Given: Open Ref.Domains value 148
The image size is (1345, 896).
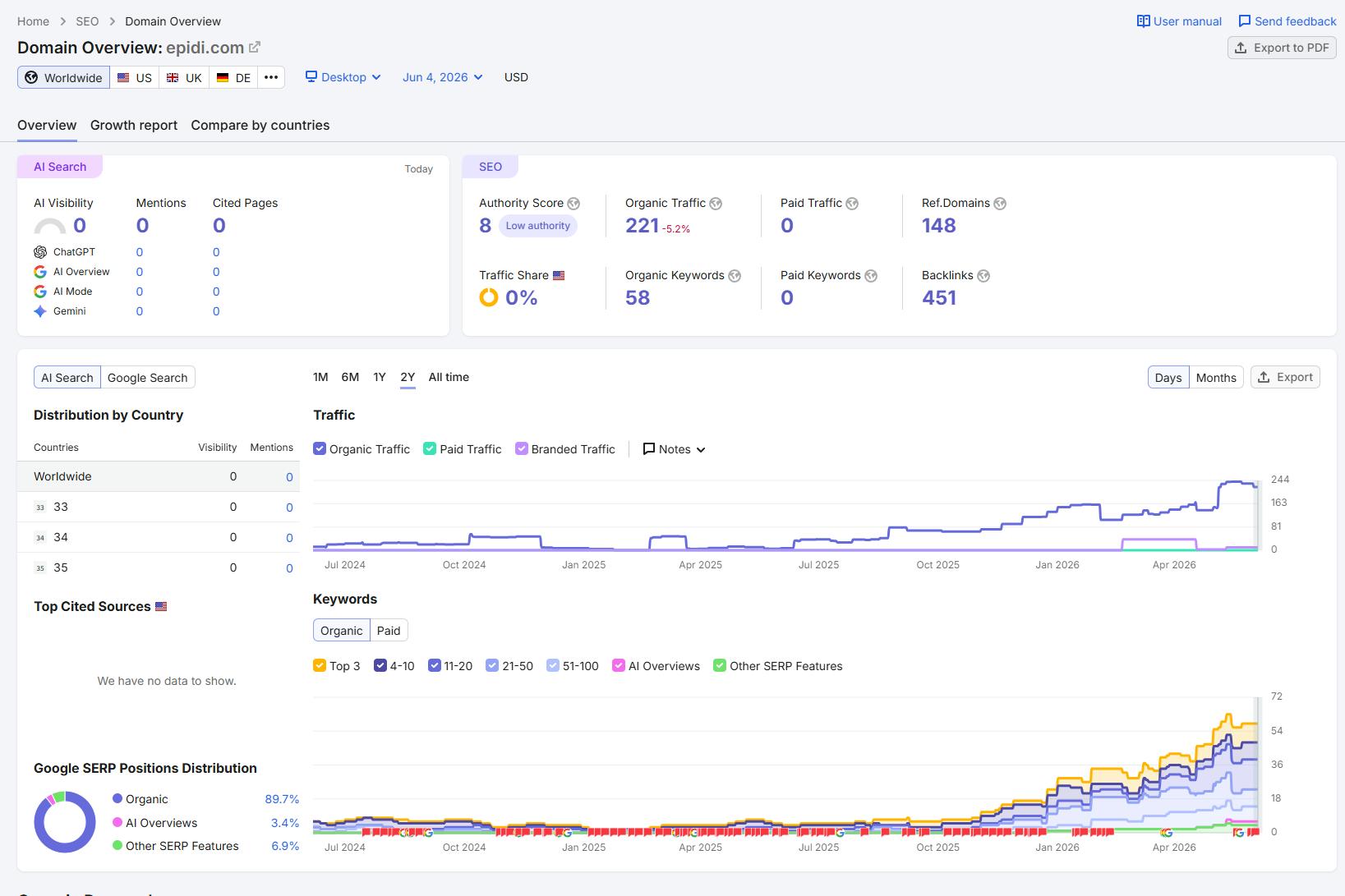Looking at the screenshot, I should click(x=939, y=225).
